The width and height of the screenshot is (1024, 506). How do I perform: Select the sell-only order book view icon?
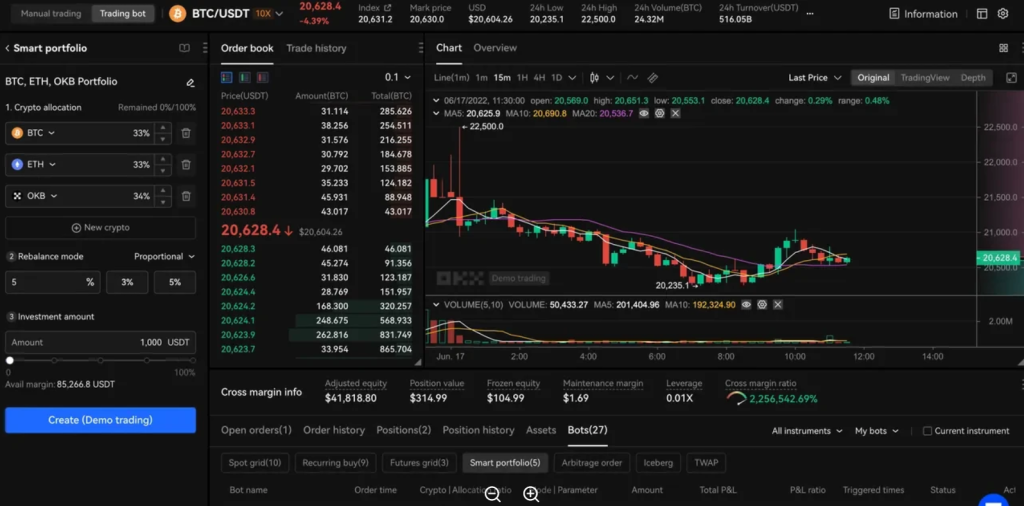click(263, 77)
